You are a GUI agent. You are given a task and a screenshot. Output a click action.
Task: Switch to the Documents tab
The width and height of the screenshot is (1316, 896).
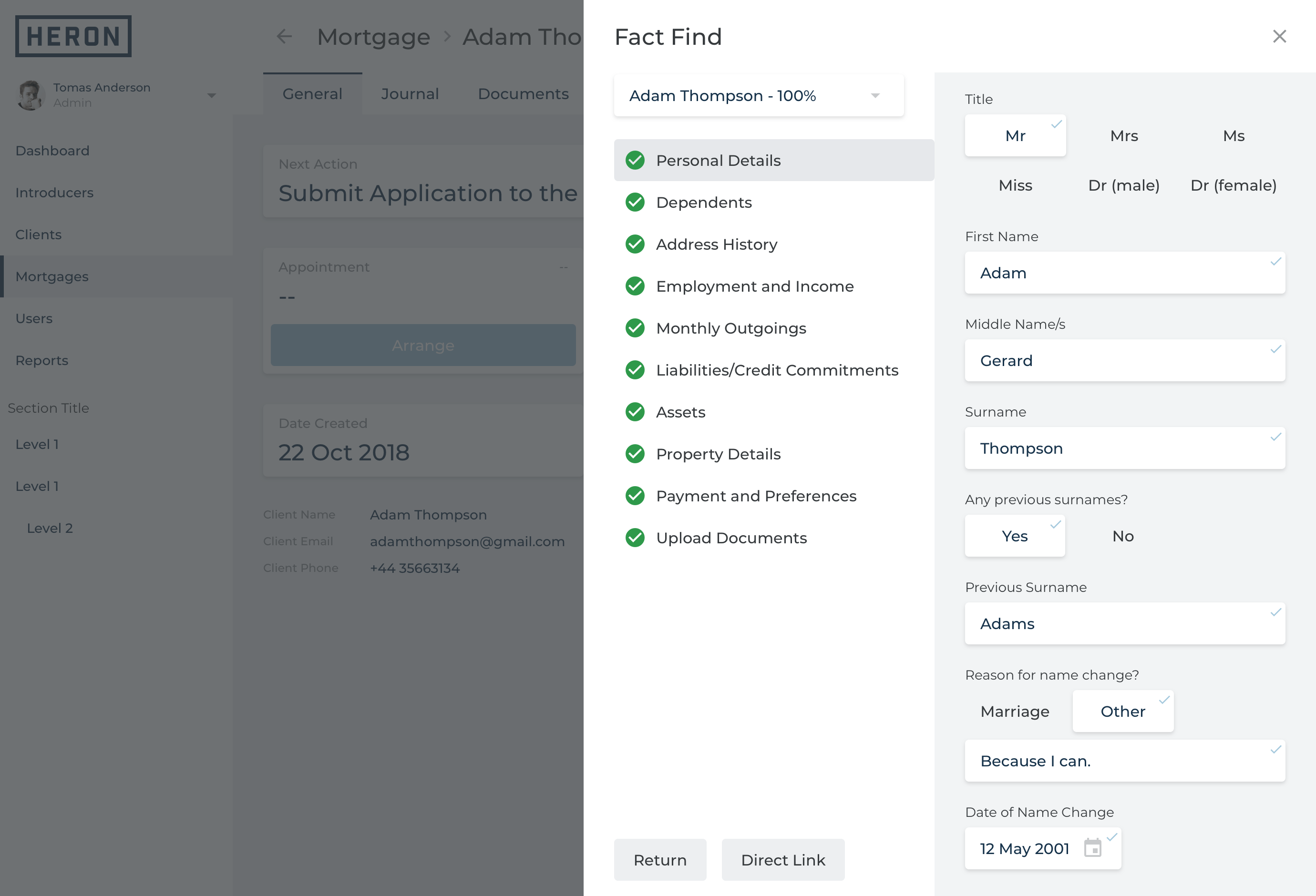(523, 94)
